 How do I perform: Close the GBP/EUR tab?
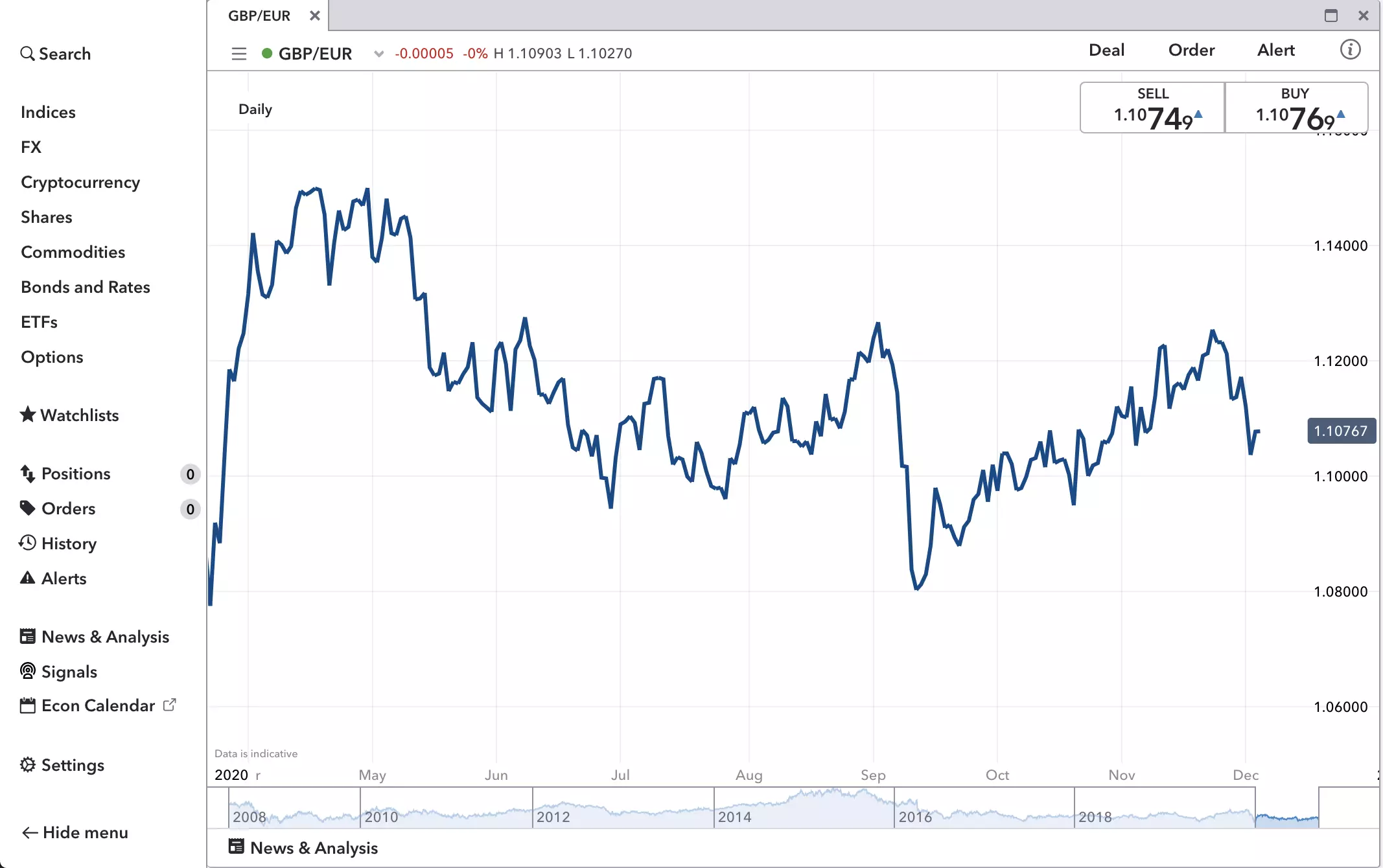[315, 16]
